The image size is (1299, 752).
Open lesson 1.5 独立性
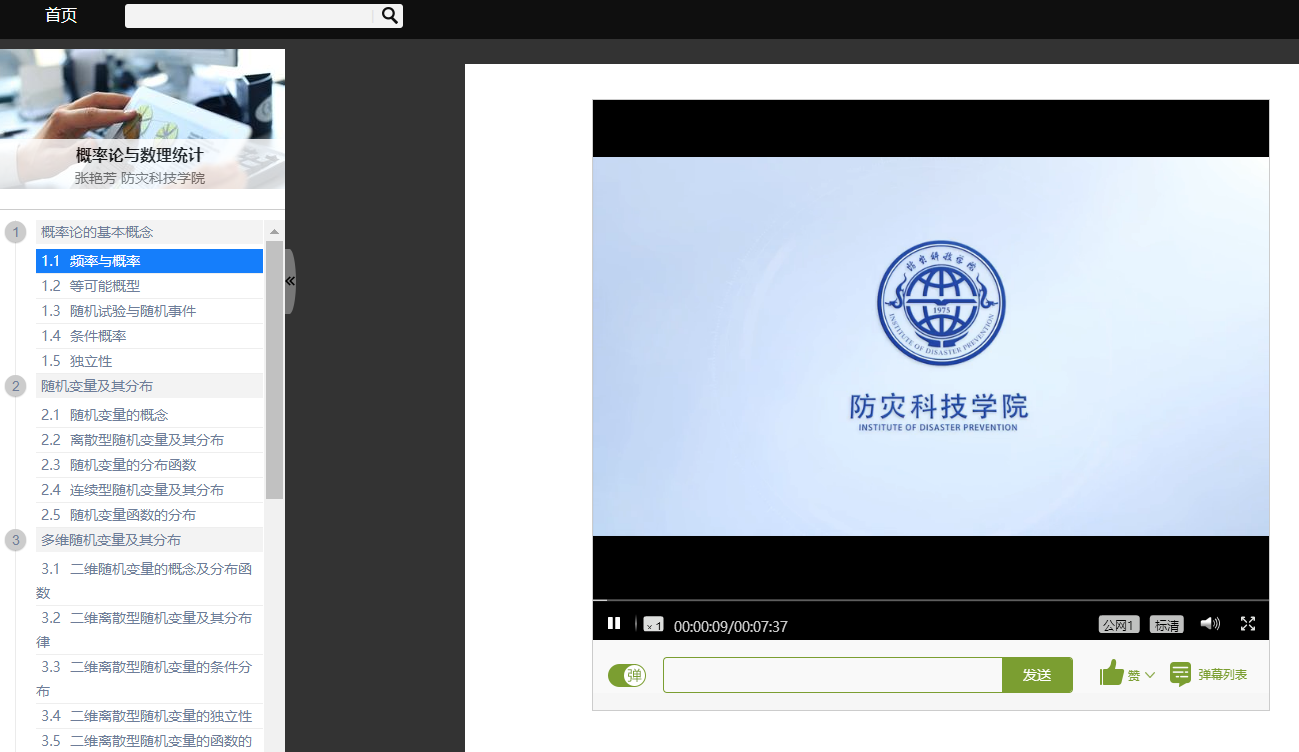click(x=149, y=361)
